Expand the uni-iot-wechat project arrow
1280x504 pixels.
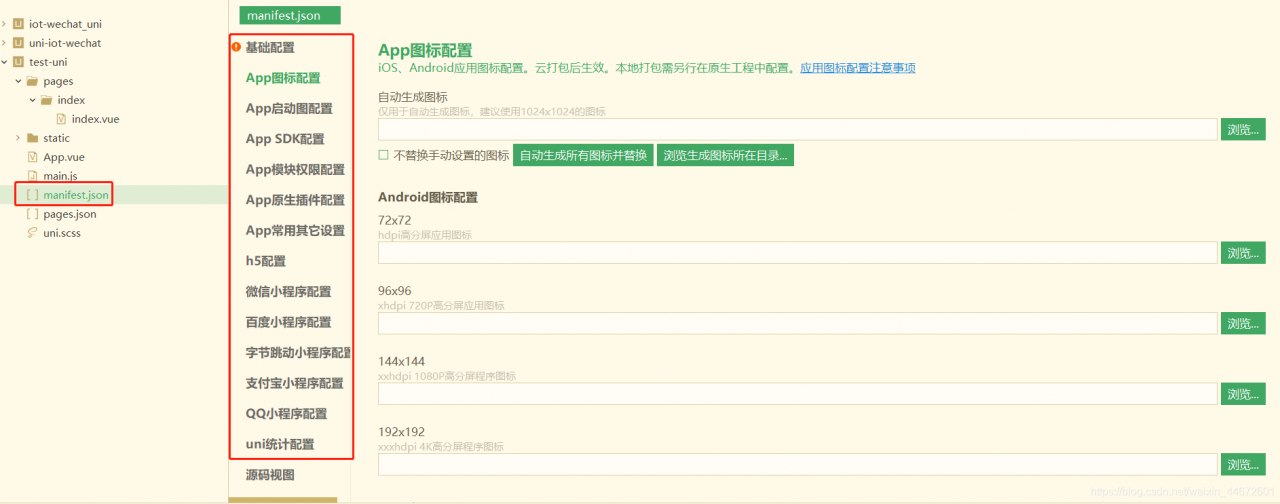(x=4, y=43)
